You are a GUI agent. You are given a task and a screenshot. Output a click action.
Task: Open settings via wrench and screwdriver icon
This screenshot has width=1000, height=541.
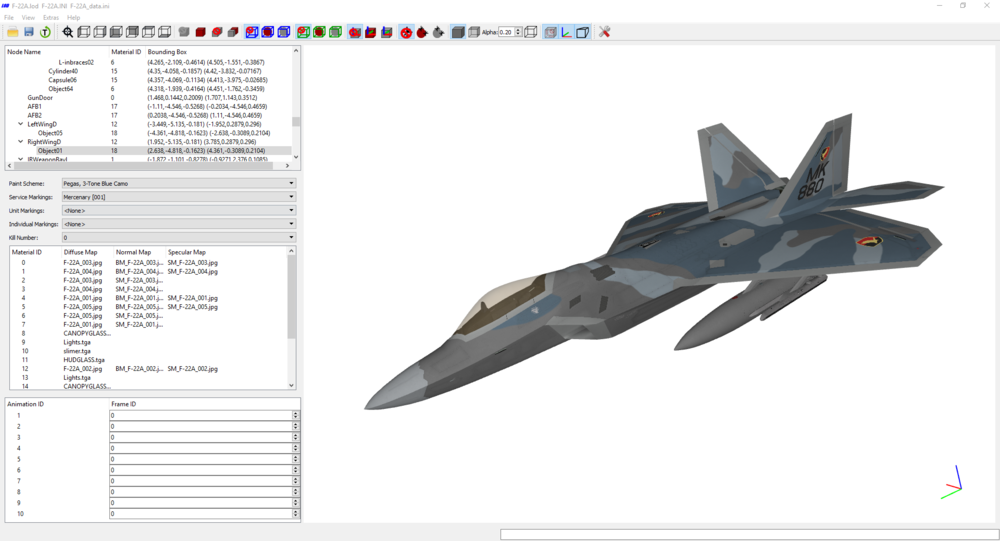(605, 32)
